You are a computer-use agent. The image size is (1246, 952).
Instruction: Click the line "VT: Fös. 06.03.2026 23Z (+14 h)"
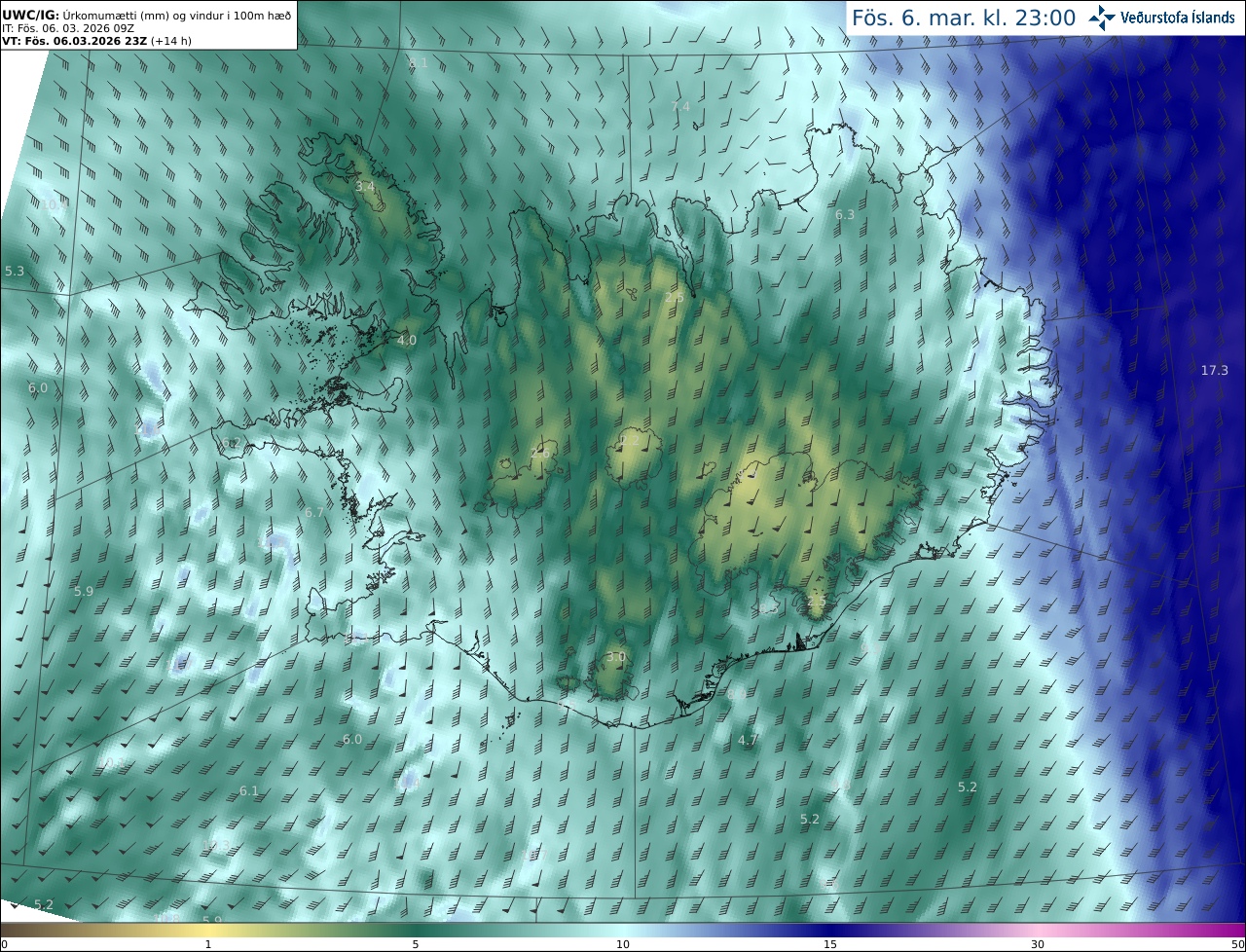[x=96, y=41]
